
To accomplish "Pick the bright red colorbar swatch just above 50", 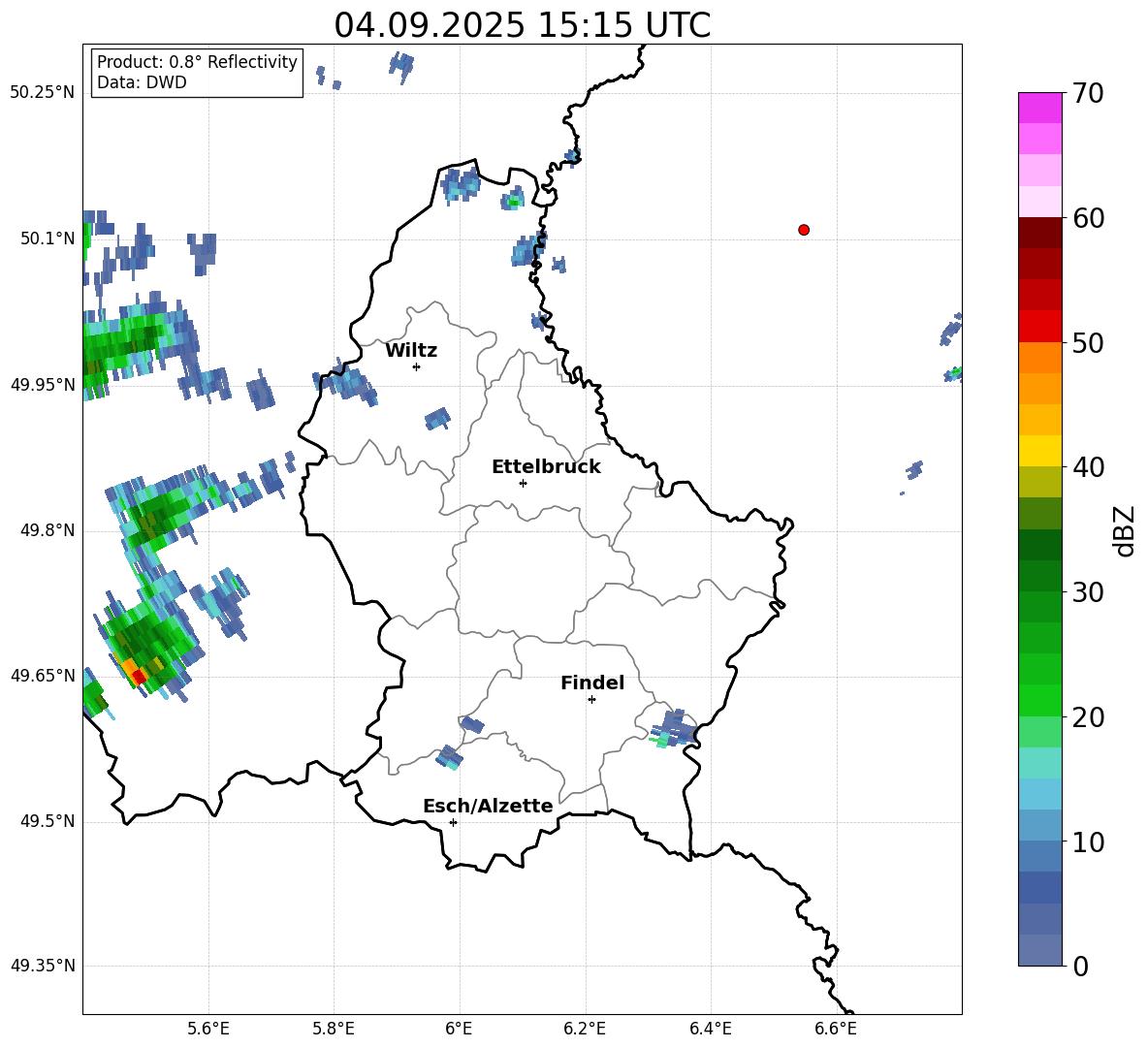I will [1039, 327].
